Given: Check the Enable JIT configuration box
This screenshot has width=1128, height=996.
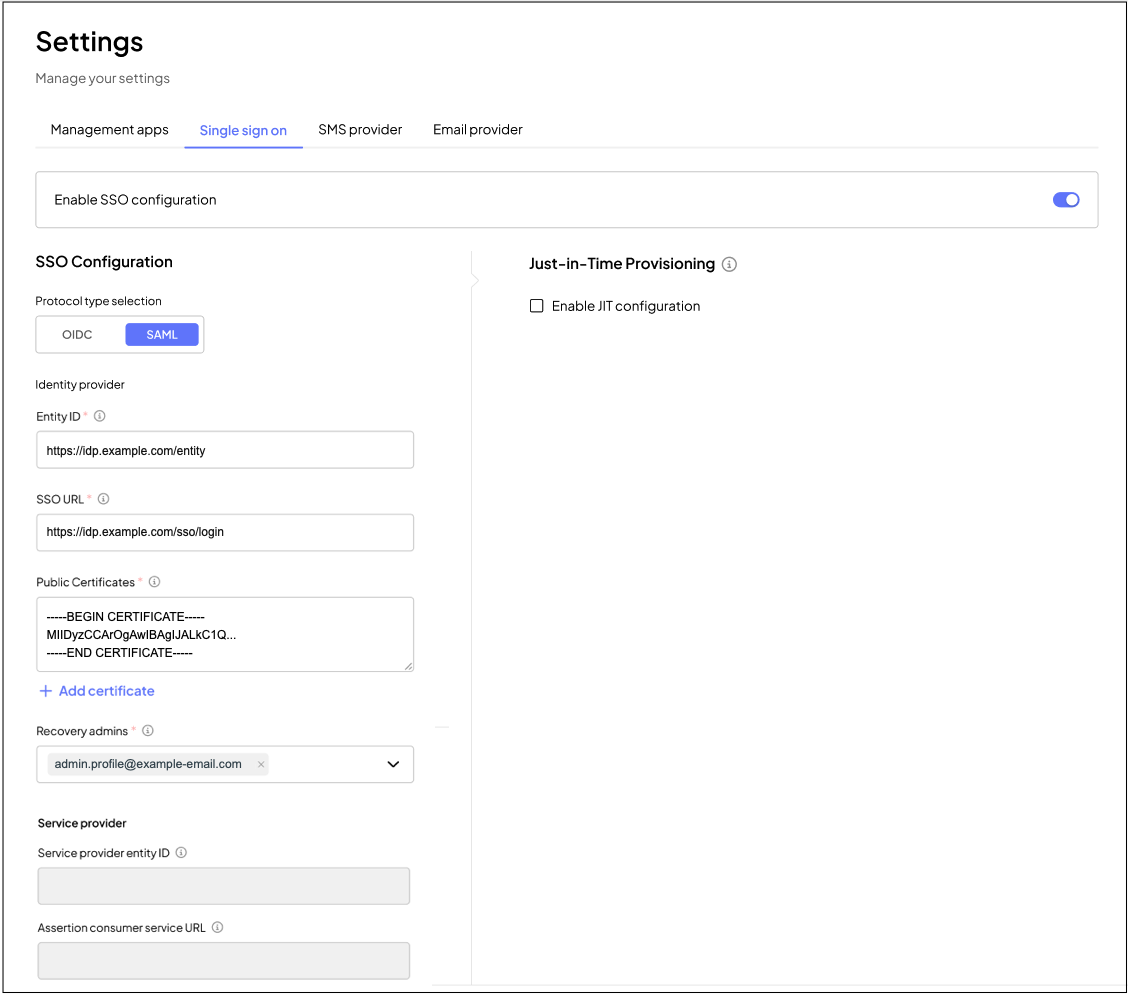Looking at the screenshot, I should coord(537,306).
